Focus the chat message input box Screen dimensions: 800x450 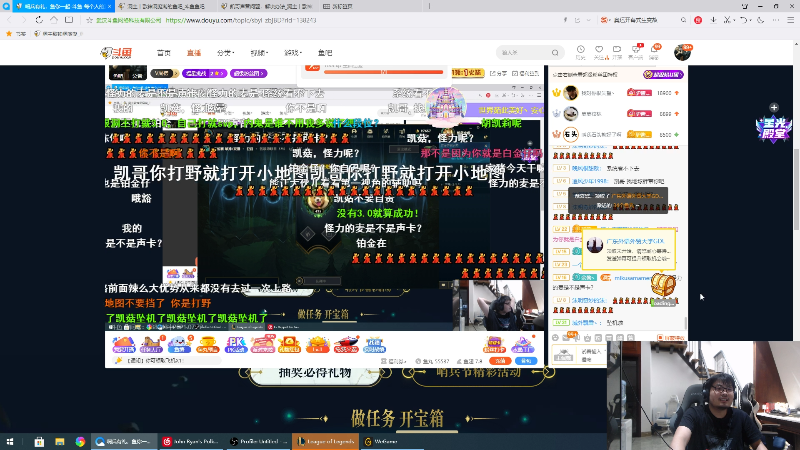pyautogui.click(x=592, y=355)
